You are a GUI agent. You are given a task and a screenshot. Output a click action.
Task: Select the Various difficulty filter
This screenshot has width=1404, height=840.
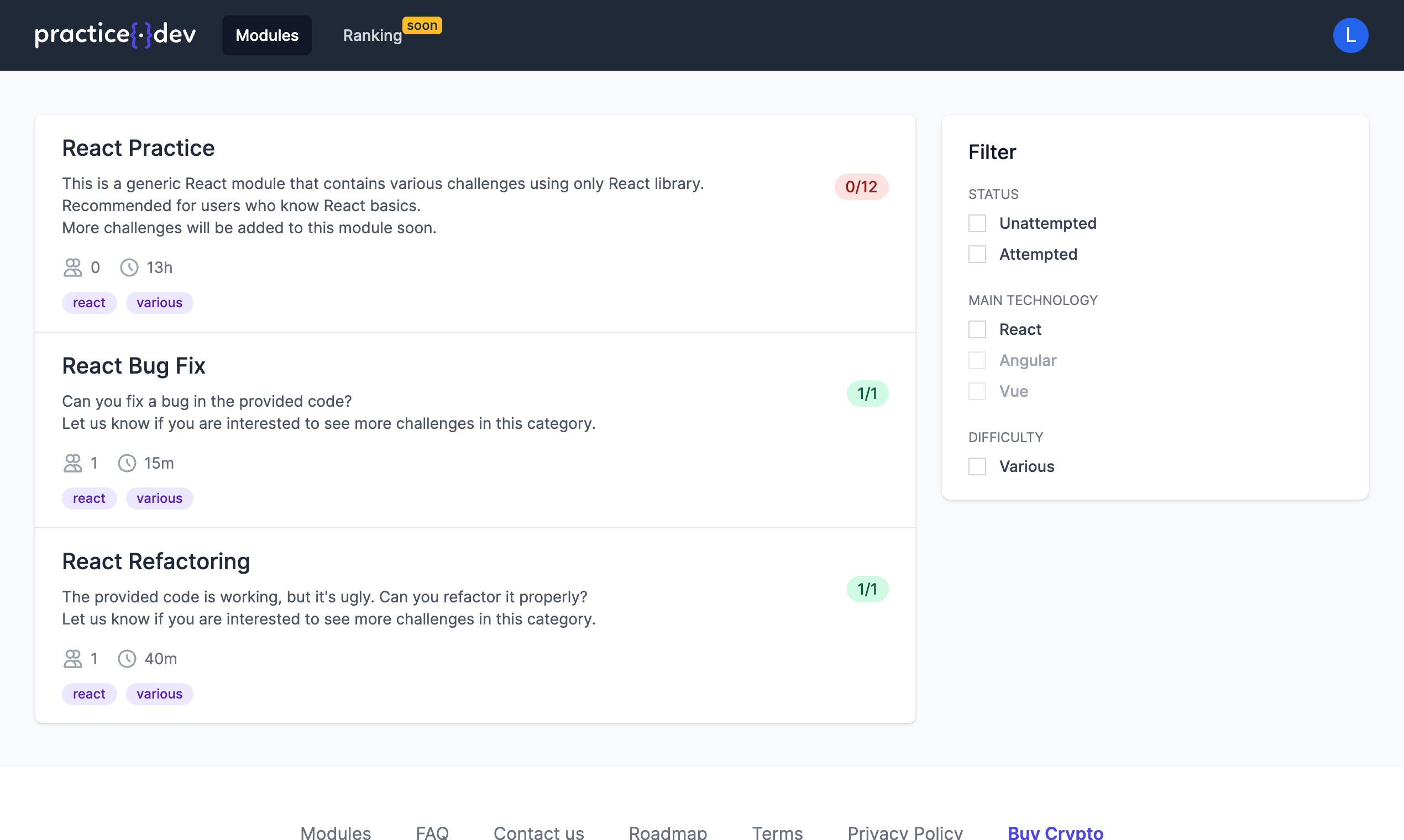pyautogui.click(x=978, y=466)
